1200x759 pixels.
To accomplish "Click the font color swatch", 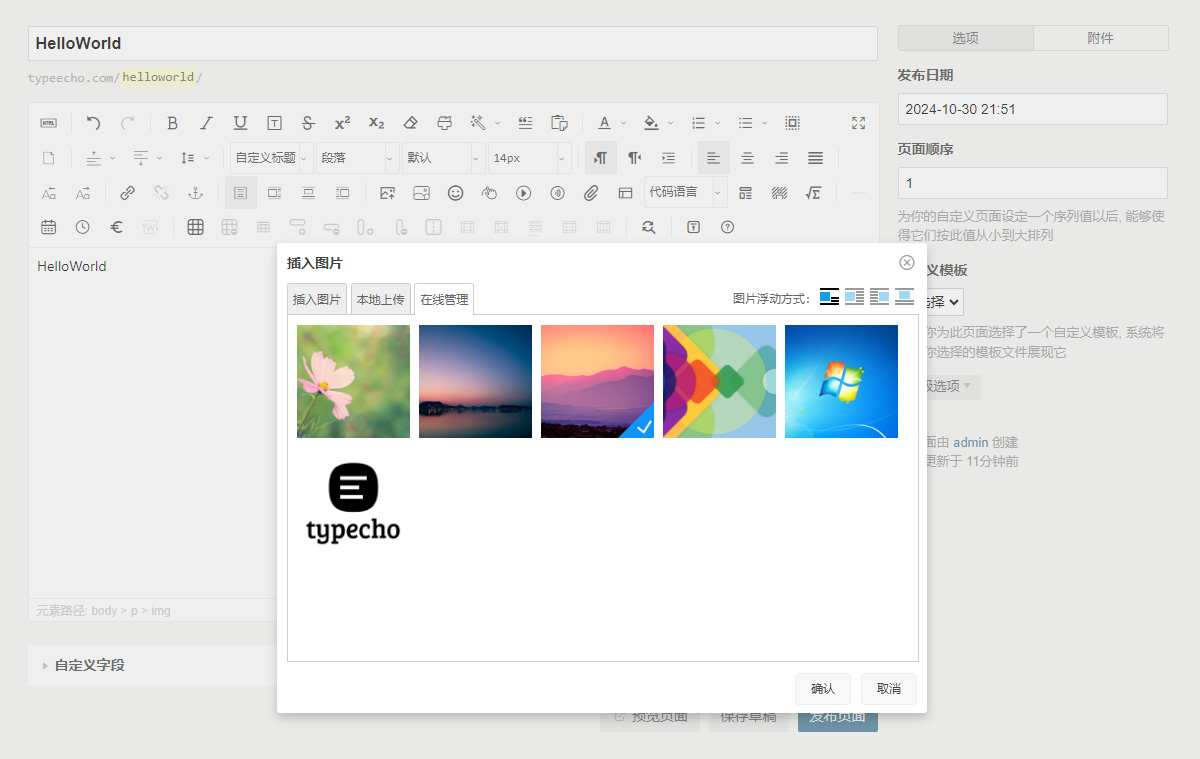I will point(604,123).
